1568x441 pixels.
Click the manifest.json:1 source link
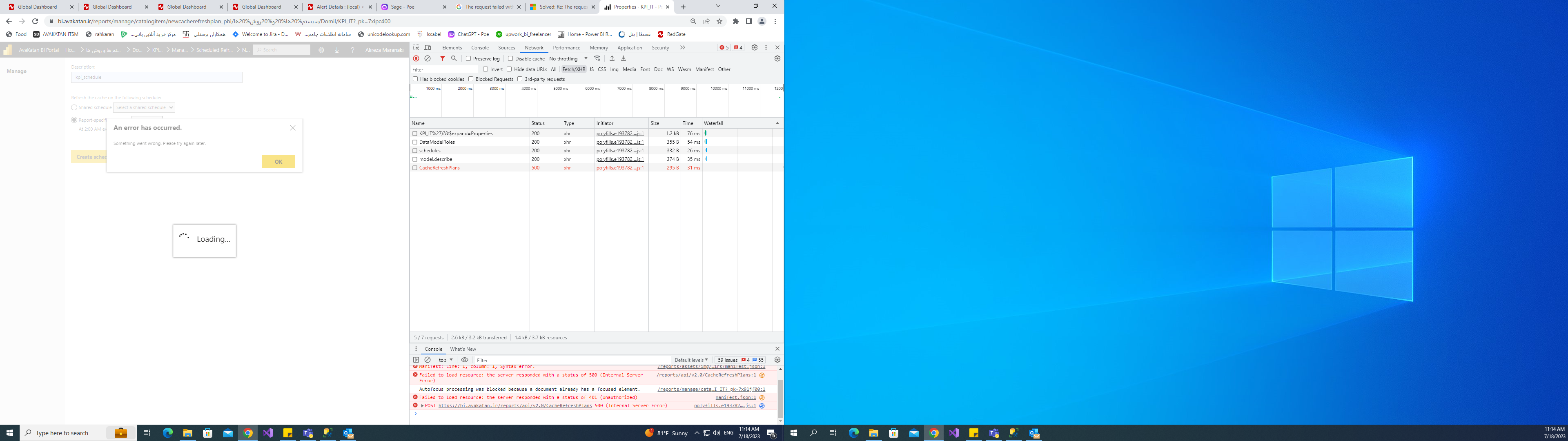tap(735, 397)
